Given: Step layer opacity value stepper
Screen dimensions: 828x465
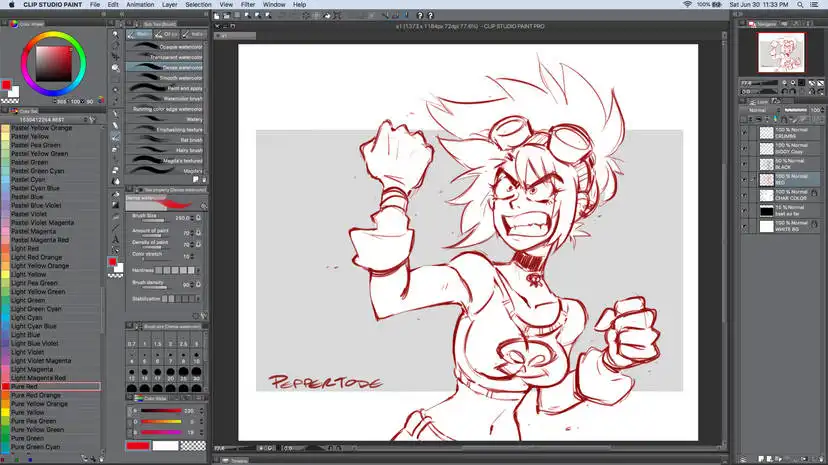Looking at the screenshot, I should (822, 110).
